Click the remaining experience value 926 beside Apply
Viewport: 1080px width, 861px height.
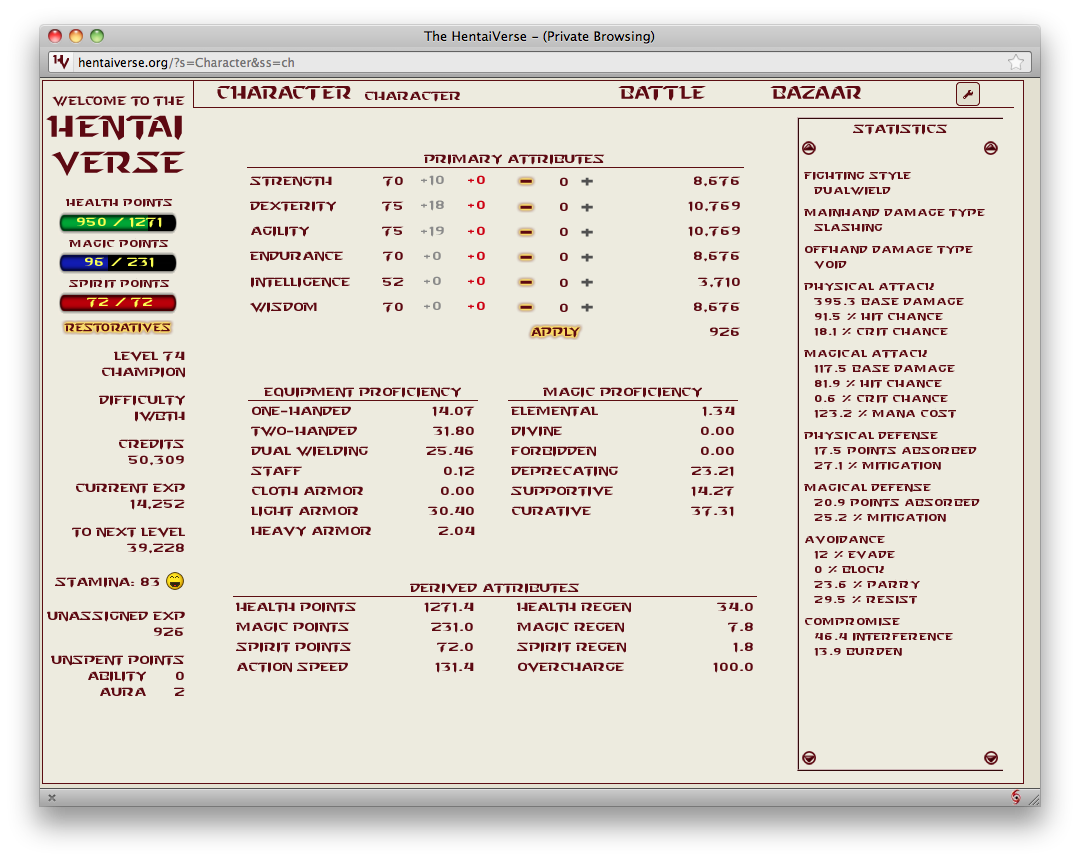tap(725, 332)
